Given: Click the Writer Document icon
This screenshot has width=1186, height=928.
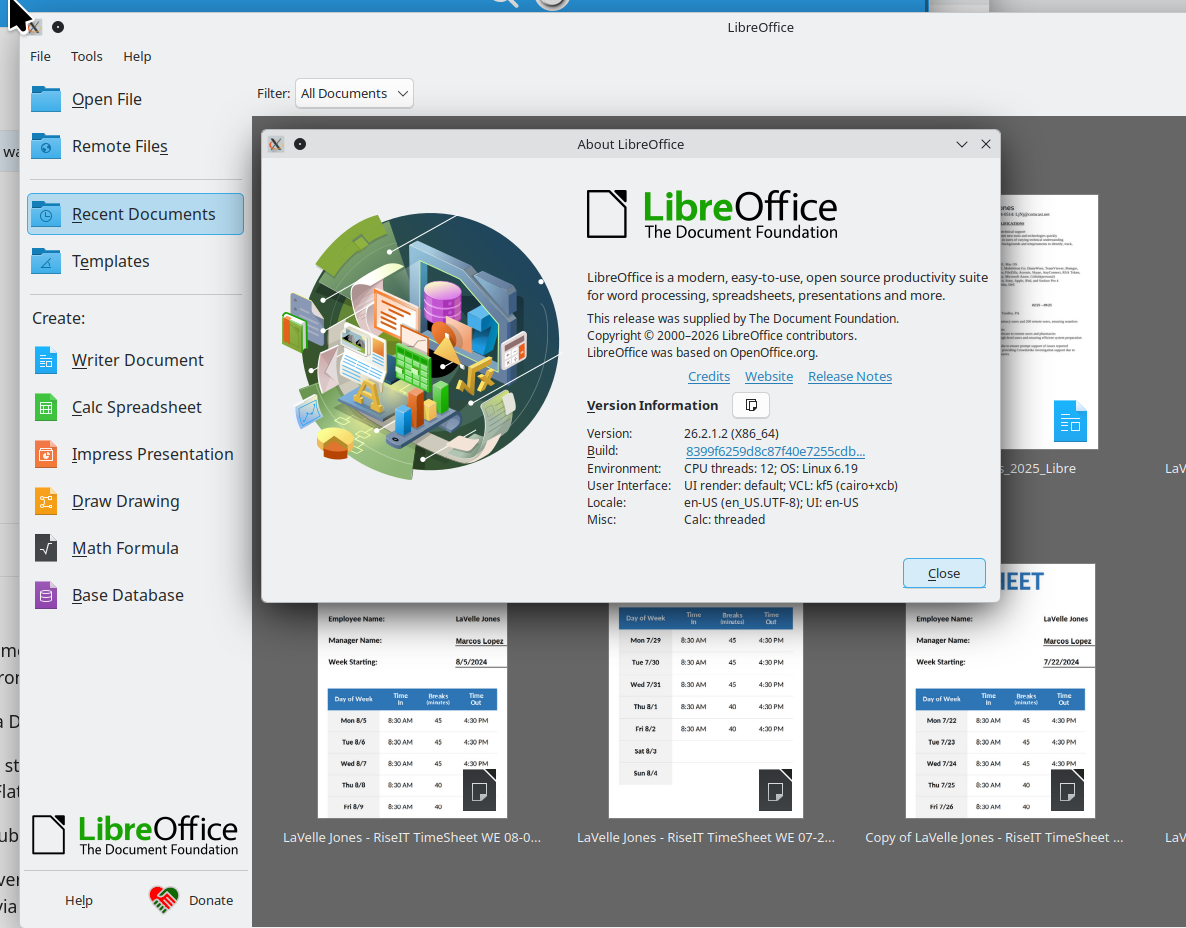Looking at the screenshot, I should [x=46, y=360].
